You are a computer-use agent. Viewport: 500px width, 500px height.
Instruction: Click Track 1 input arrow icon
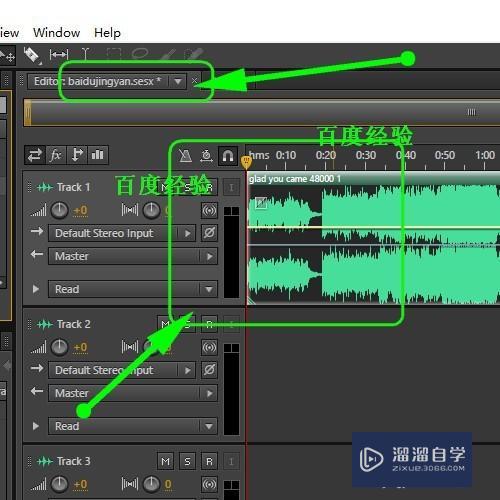point(37,231)
